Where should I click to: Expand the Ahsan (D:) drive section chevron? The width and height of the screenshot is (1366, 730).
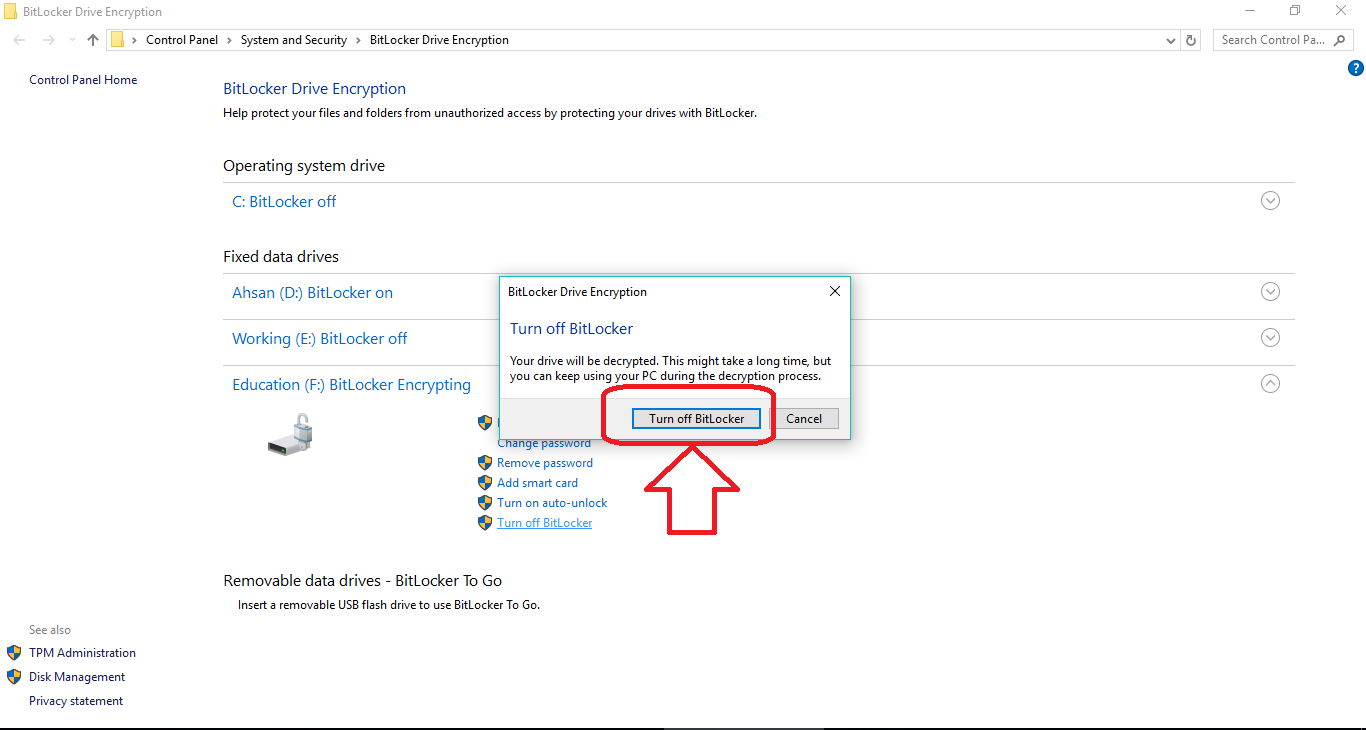1270,292
